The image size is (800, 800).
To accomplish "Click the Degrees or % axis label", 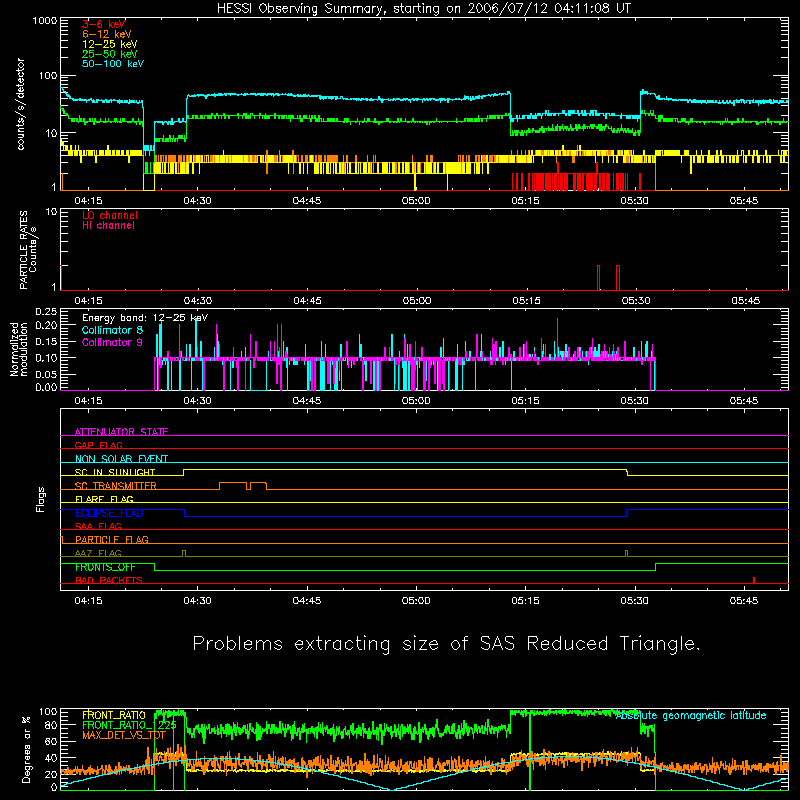I will pyautogui.click(x=26, y=749).
